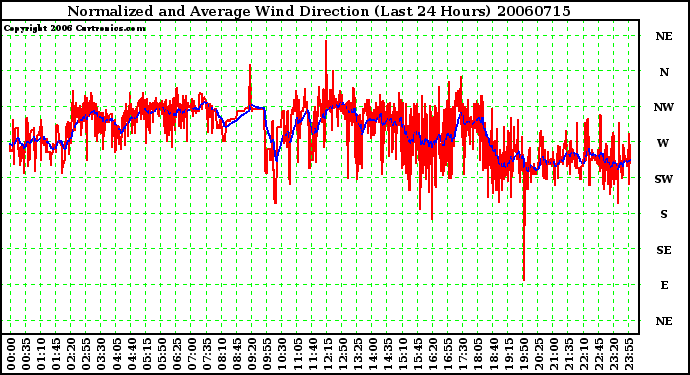Screen dimensions: 690x375
Task: Click the '15:10' time label
Action: coord(403,354)
